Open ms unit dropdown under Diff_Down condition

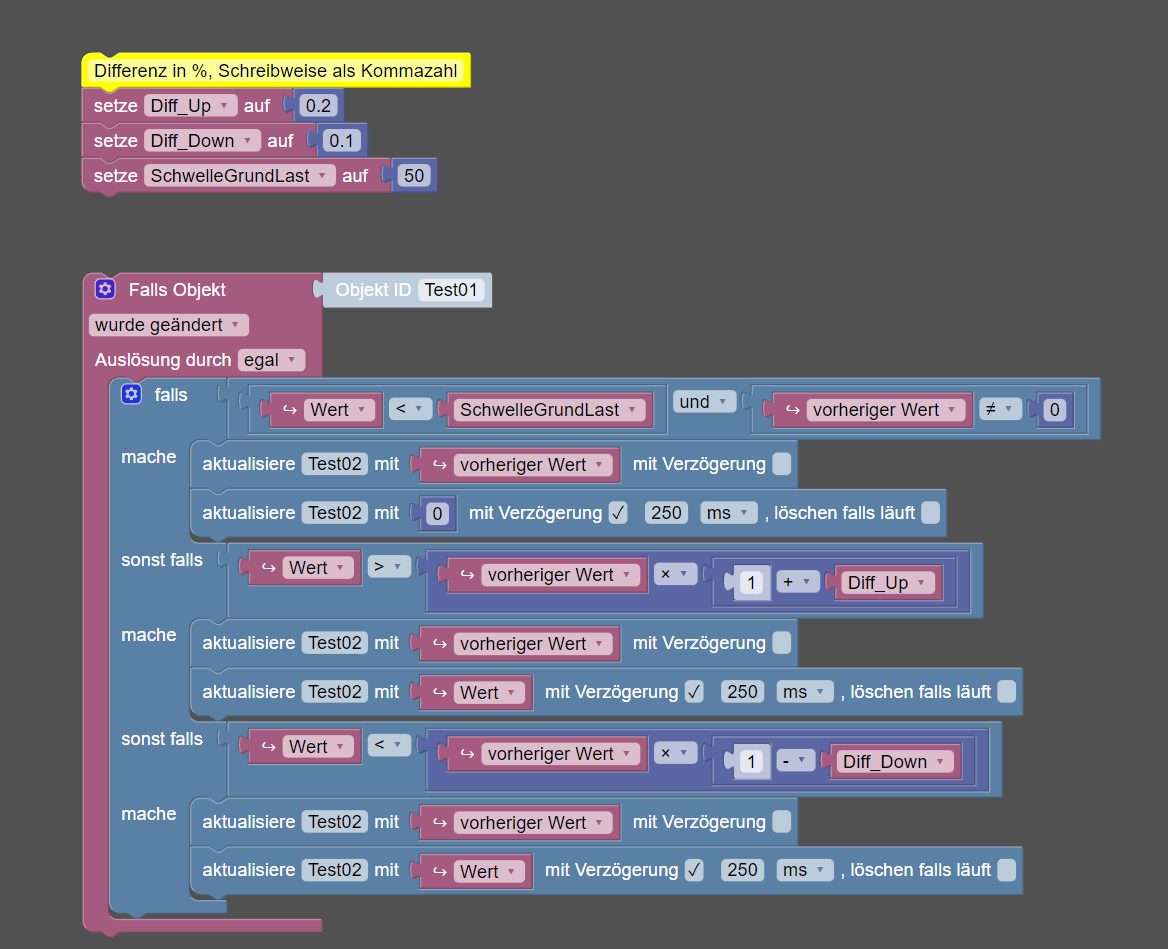coord(804,870)
